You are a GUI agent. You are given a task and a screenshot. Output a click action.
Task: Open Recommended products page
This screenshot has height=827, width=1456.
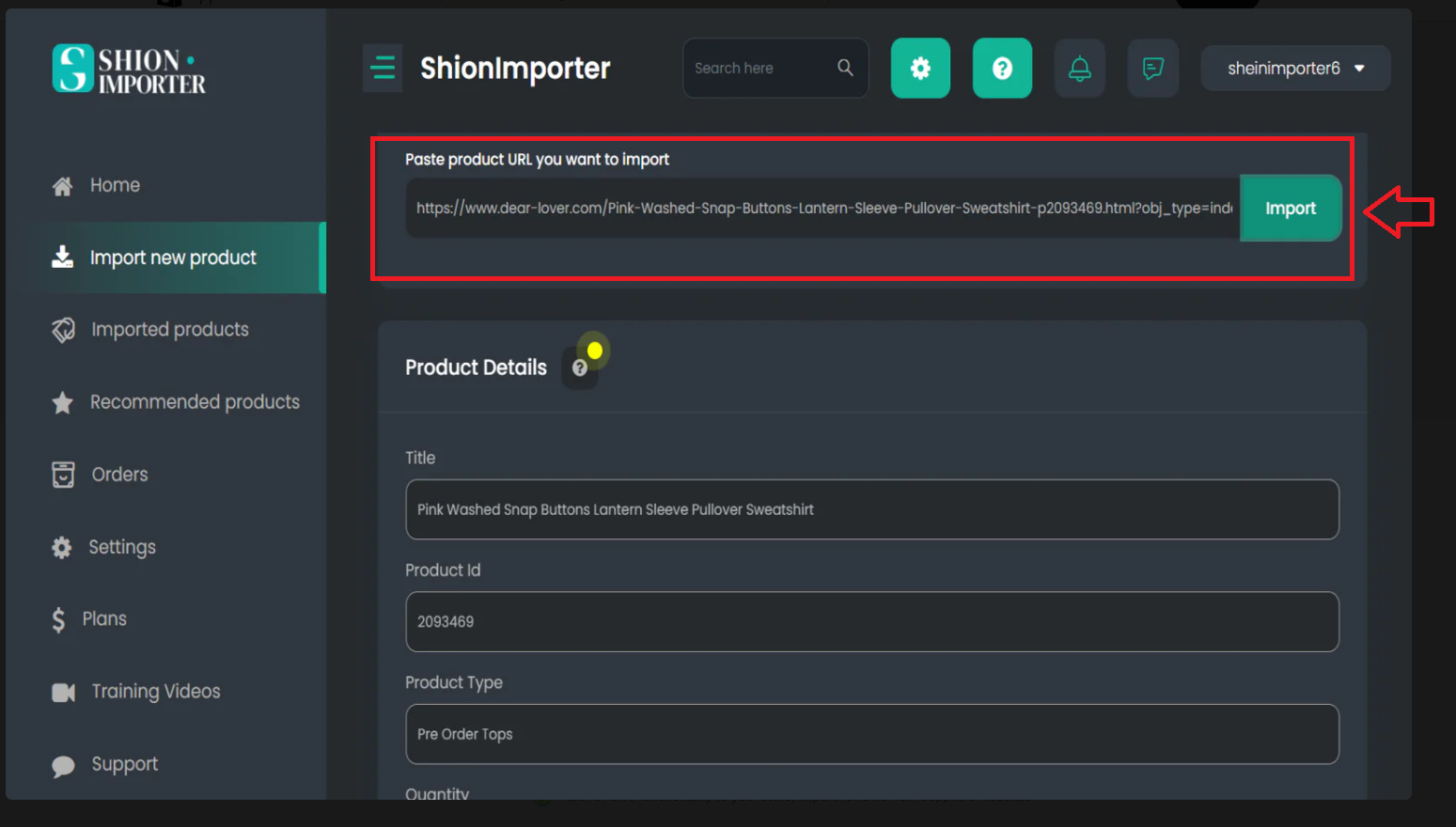point(195,402)
